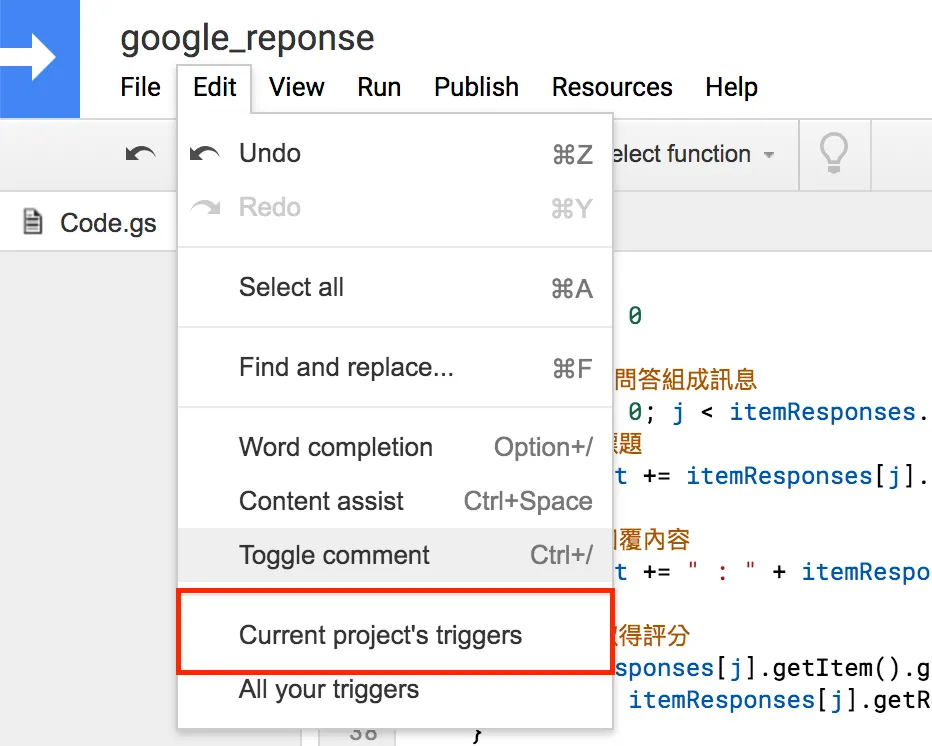
Task: Select Content assist menu entry
Action: coord(395,501)
